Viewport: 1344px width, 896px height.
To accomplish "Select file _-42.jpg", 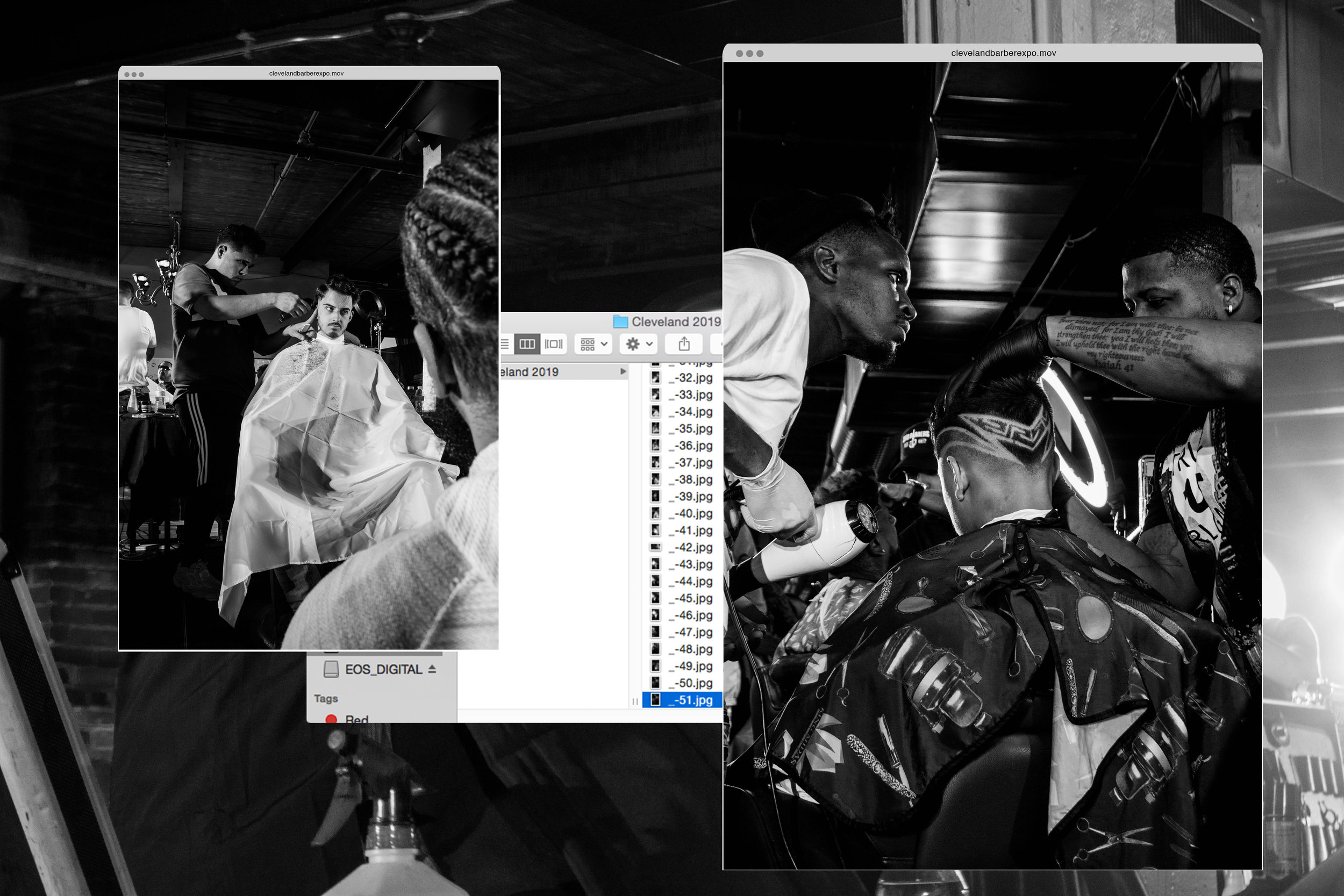I will pos(682,547).
